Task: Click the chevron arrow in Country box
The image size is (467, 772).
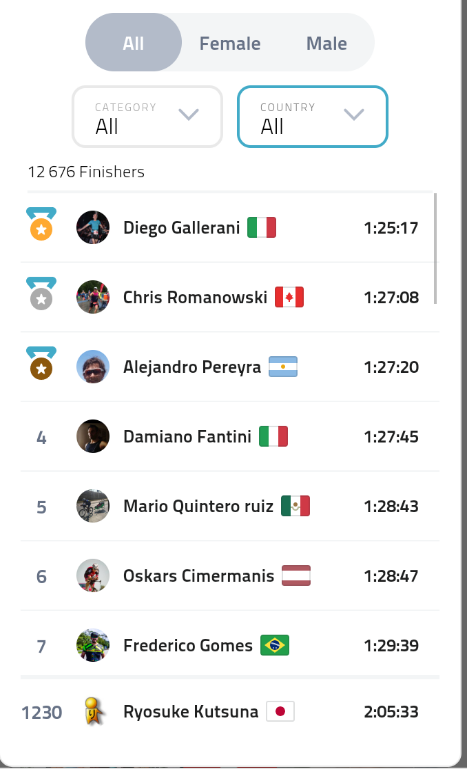Action: click(354, 114)
